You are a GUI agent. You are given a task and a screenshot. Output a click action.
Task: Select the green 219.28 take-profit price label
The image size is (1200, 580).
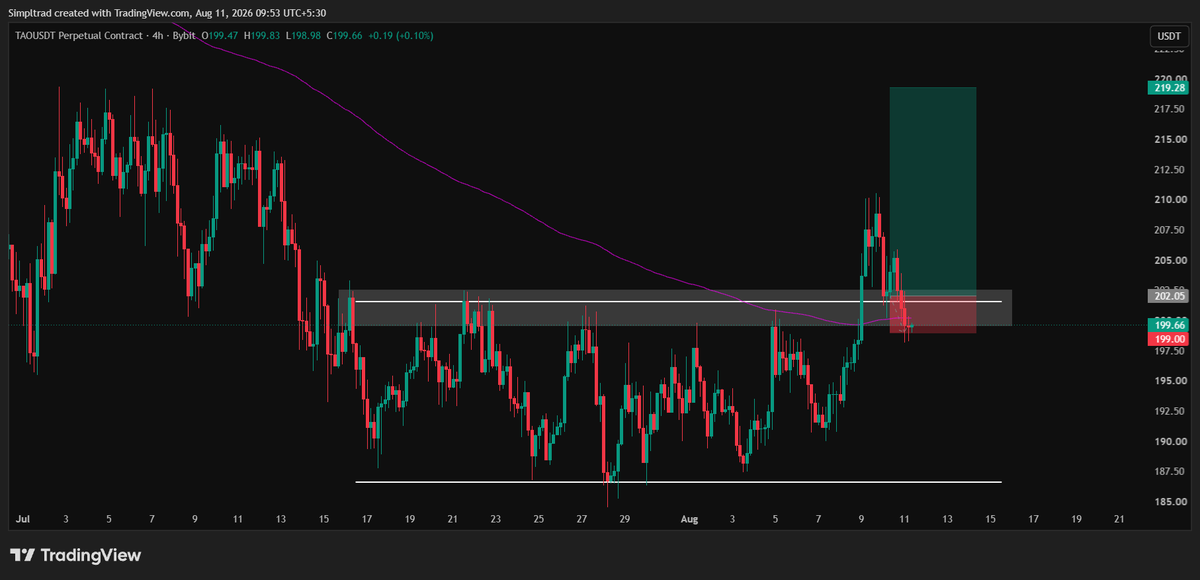click(1168, 88)
